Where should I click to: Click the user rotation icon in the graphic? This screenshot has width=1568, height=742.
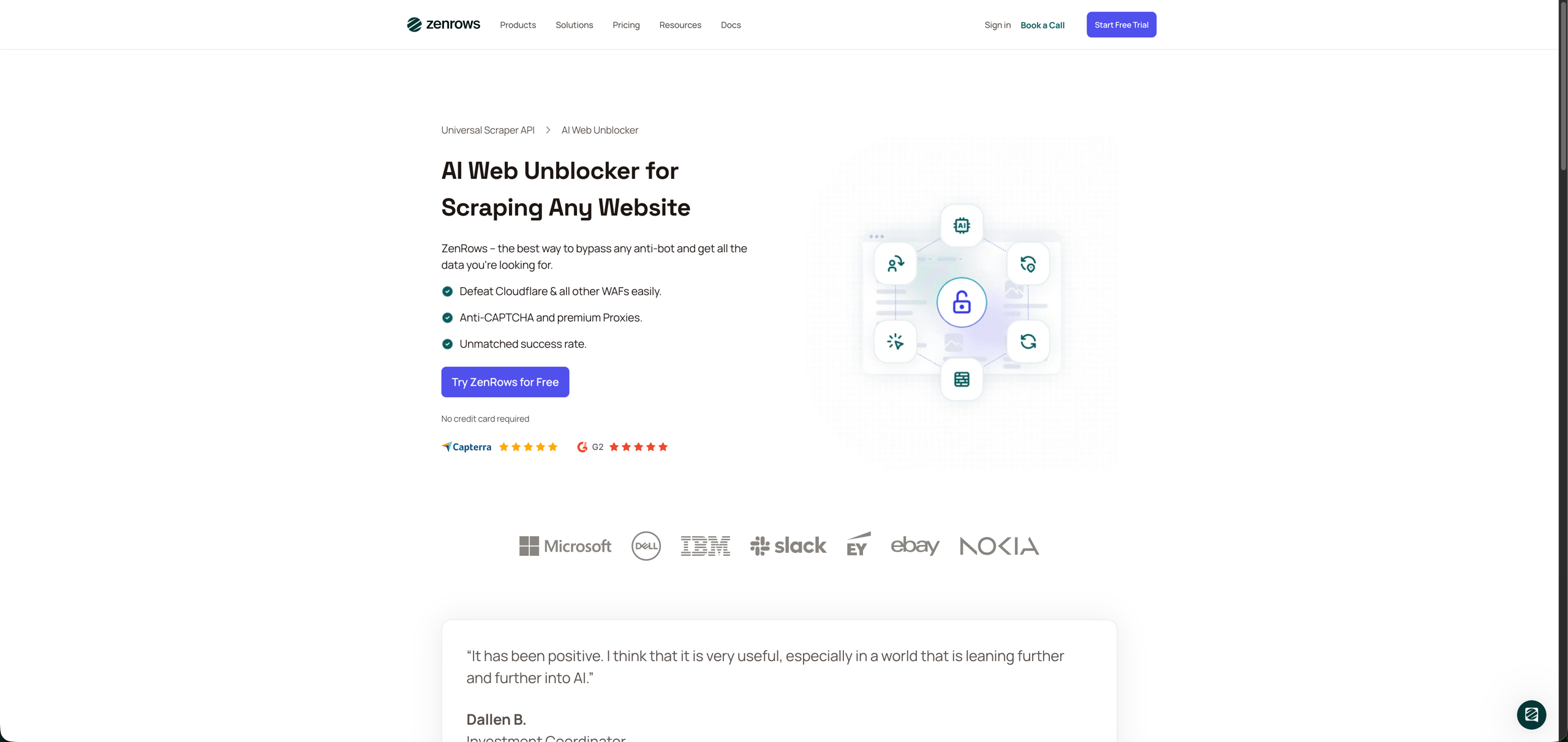point(895,264)
